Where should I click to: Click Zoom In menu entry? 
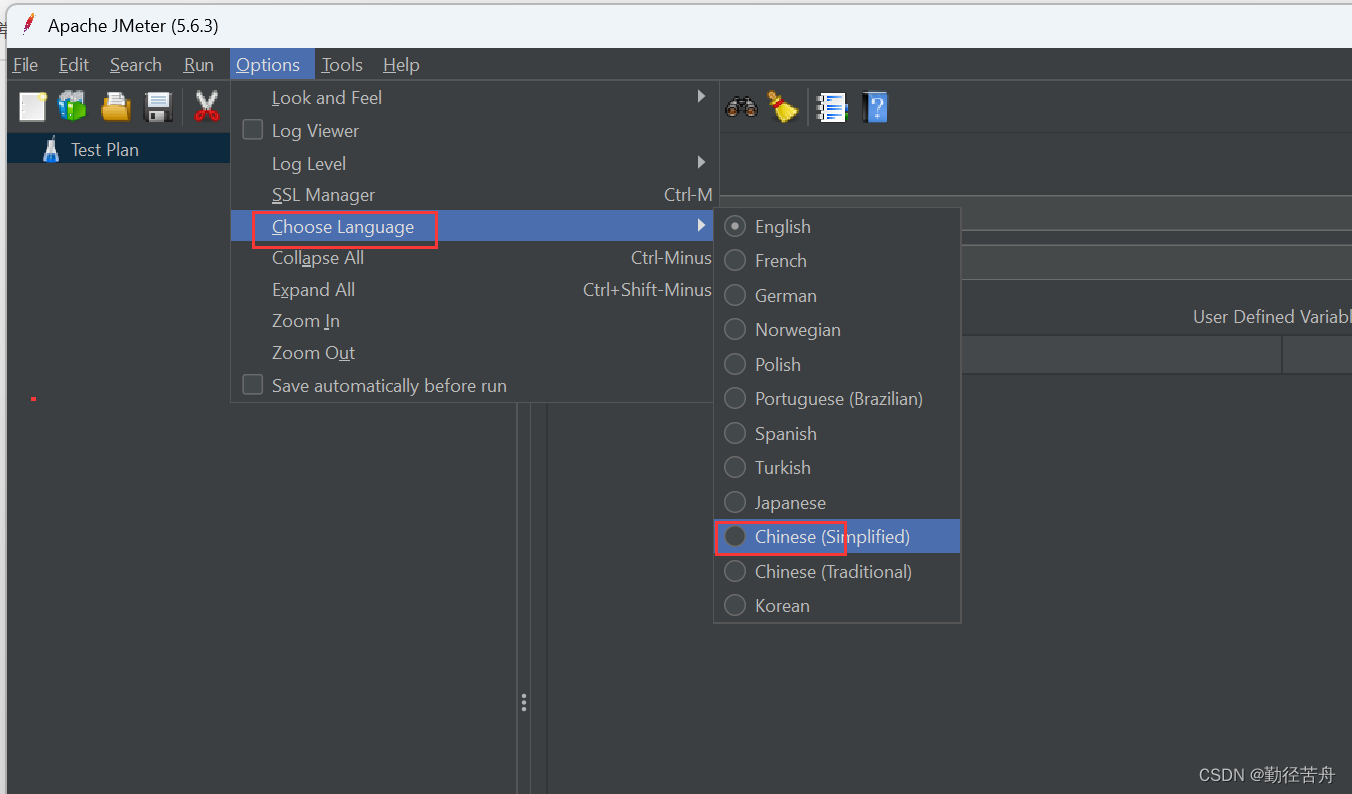[474, 320]
